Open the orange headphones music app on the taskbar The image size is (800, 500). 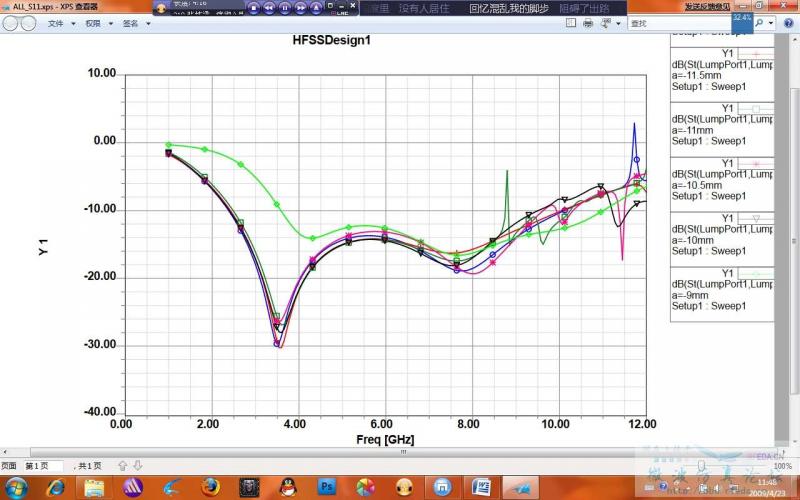[405, 488]
